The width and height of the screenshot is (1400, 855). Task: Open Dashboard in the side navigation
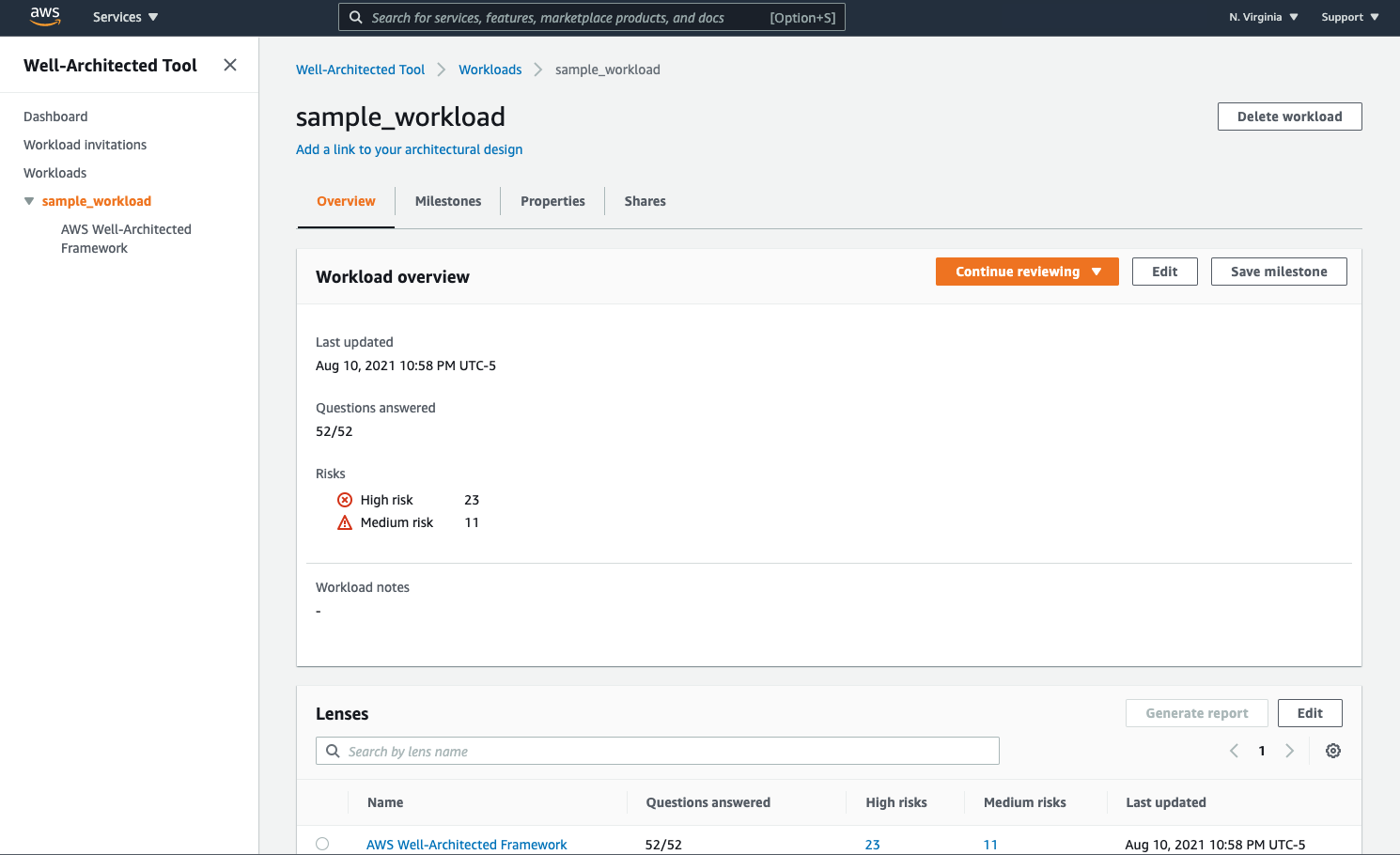point(55,117)
